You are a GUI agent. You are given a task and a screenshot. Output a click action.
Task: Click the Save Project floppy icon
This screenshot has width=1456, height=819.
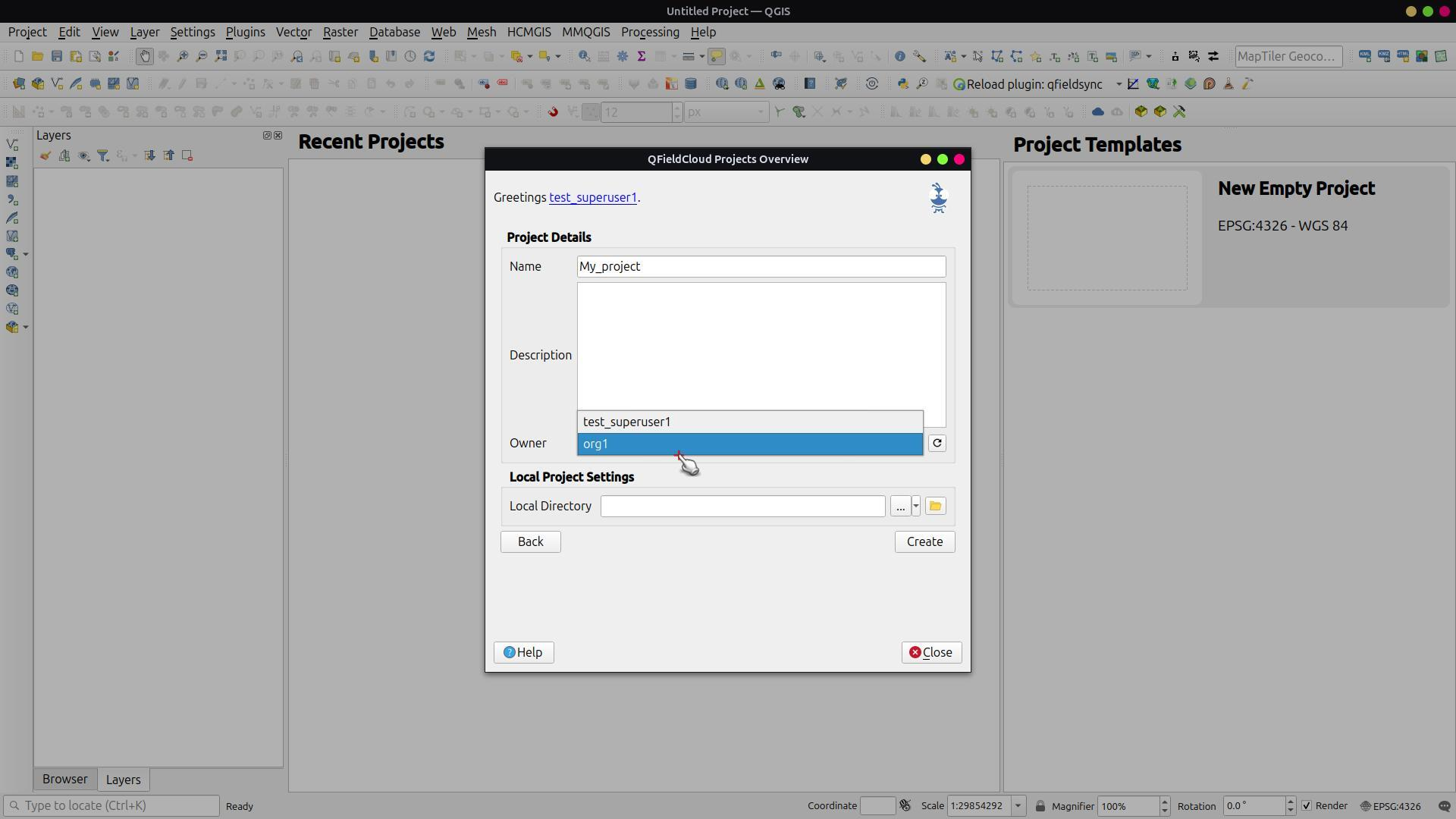tap(57, 56)
